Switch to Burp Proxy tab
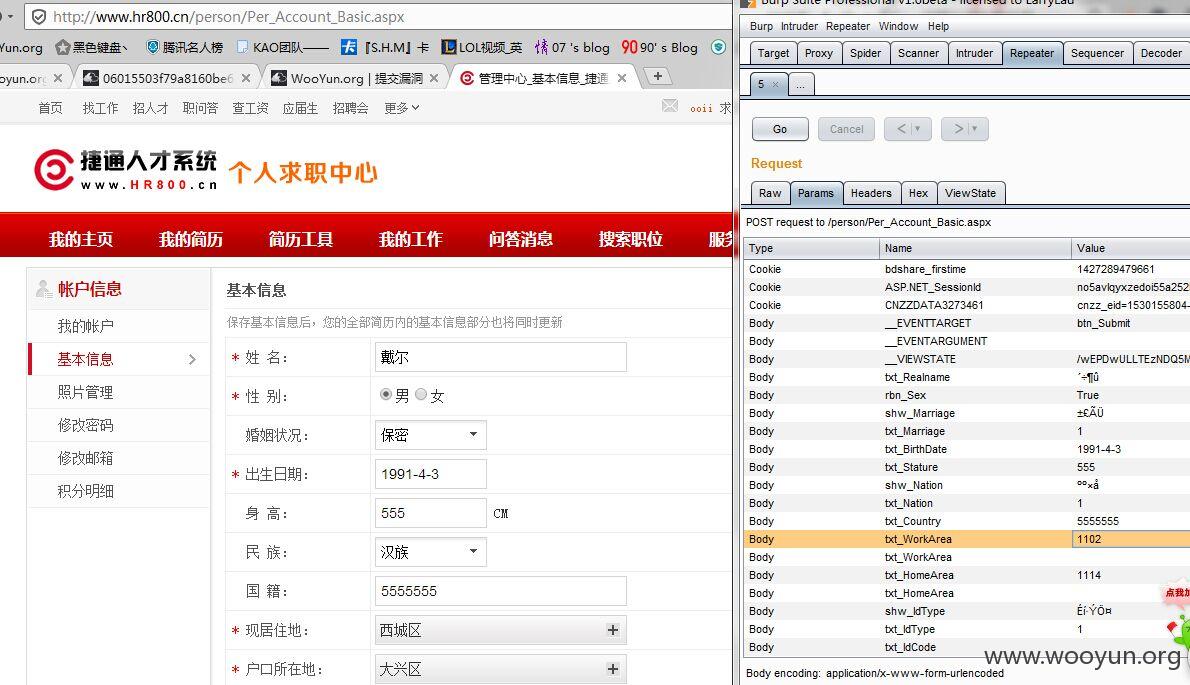The image size is (1190, 685). (x=819, y=53)
